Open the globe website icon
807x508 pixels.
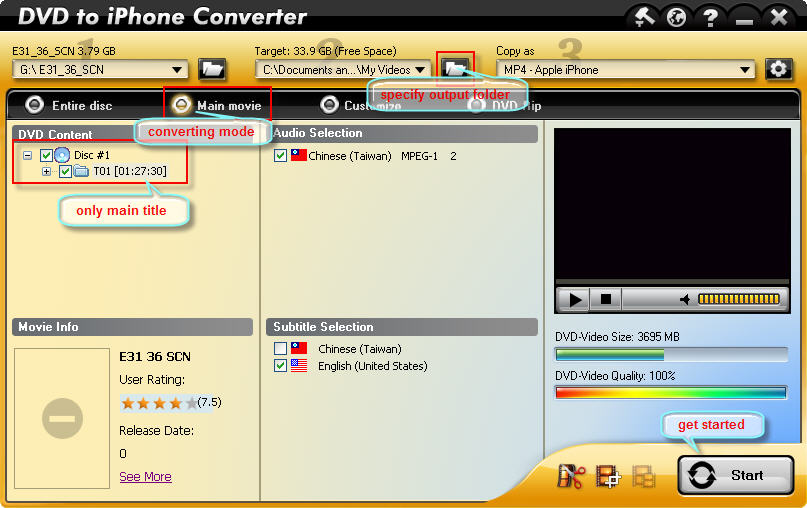pos(676,17)
